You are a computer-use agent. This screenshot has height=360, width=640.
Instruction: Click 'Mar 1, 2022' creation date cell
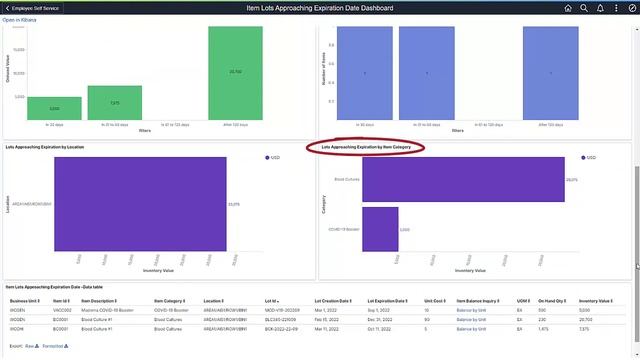click(x=326, y=311)
